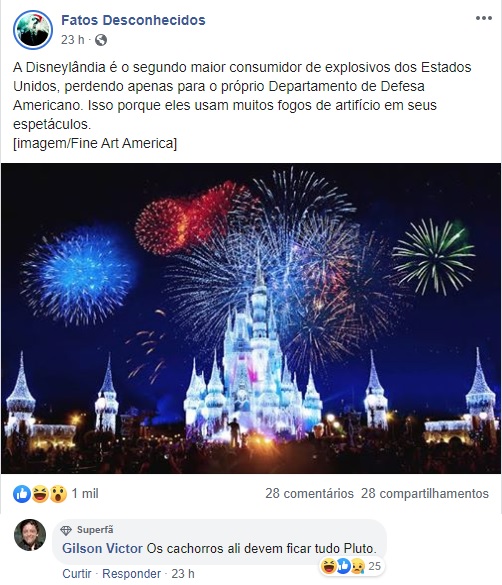Open Gilson Victor's profile name link

[x=102, y=548]
